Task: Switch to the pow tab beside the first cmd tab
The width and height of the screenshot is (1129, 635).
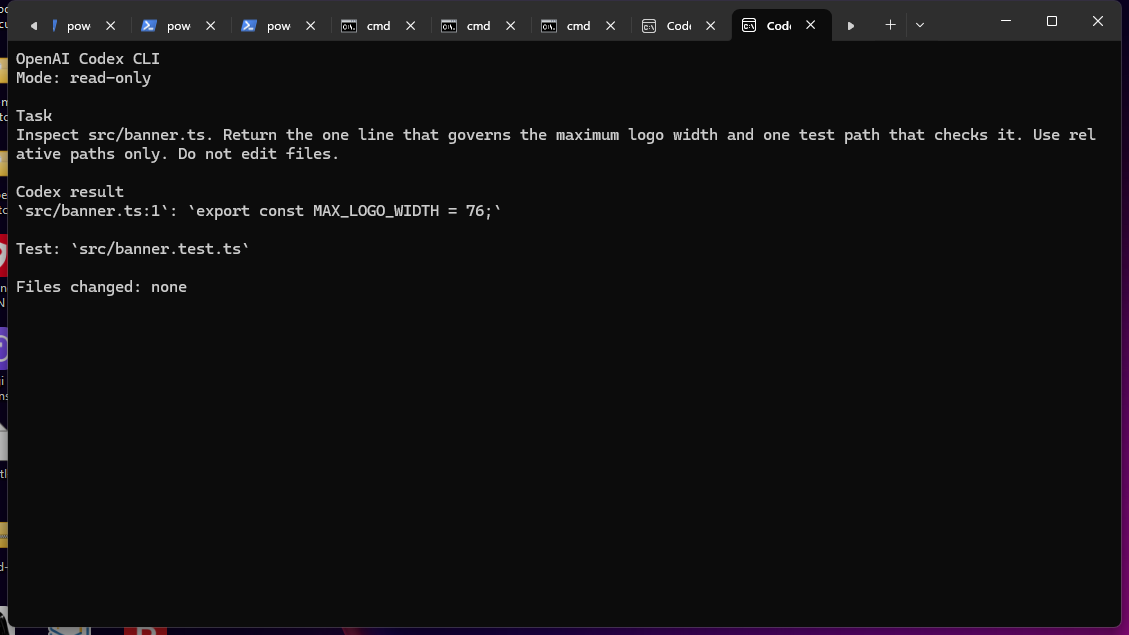Action: coord(279,26)
